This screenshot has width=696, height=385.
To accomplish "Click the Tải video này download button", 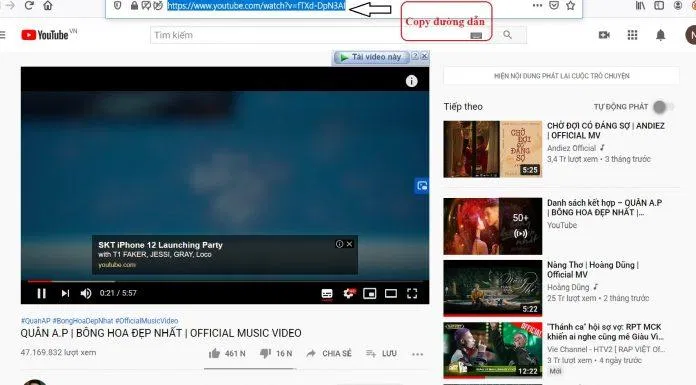I will (x=371, y=57).
